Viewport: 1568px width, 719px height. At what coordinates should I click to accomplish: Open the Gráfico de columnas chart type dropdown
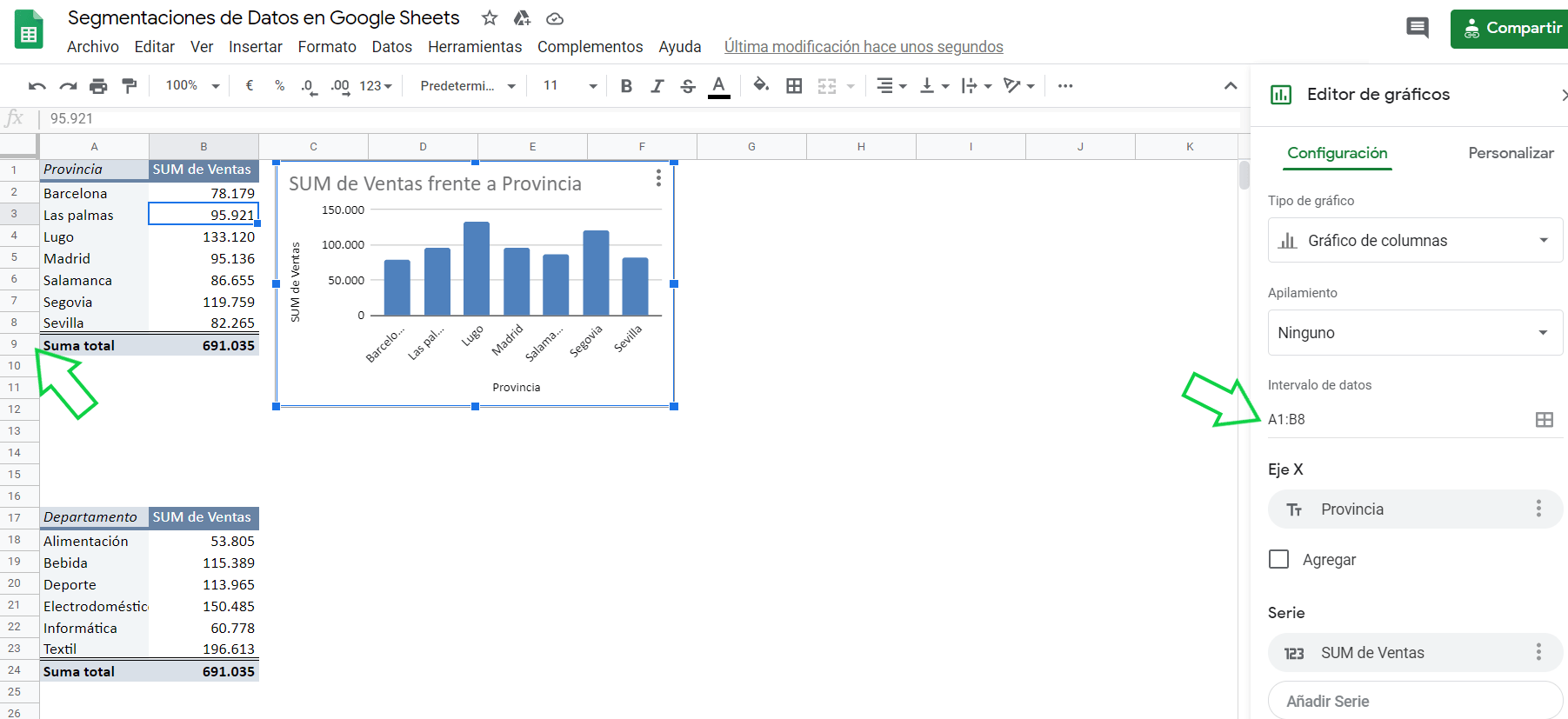click(x=1415, y=240)
